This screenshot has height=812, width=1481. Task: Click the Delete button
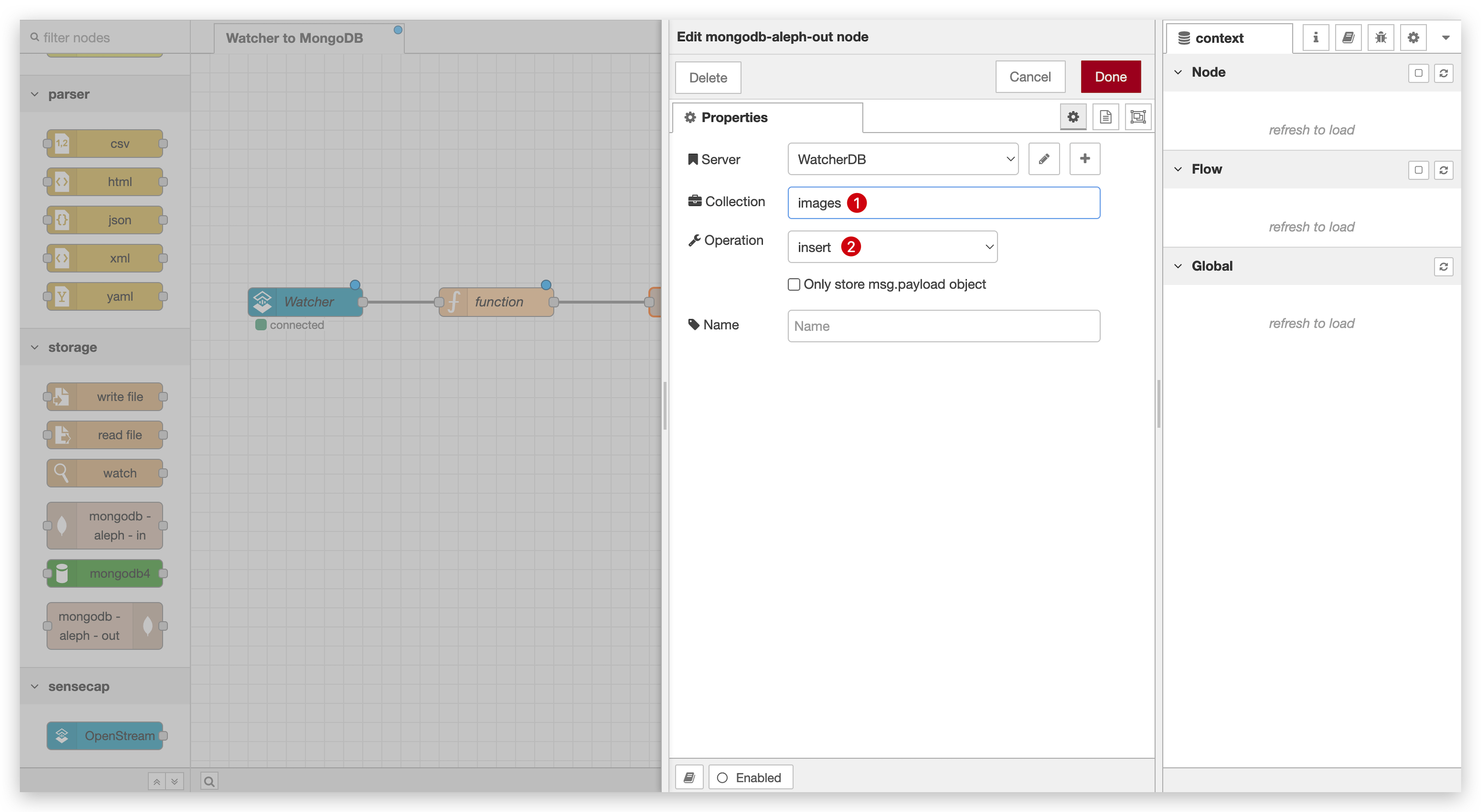tap(708, 77)
